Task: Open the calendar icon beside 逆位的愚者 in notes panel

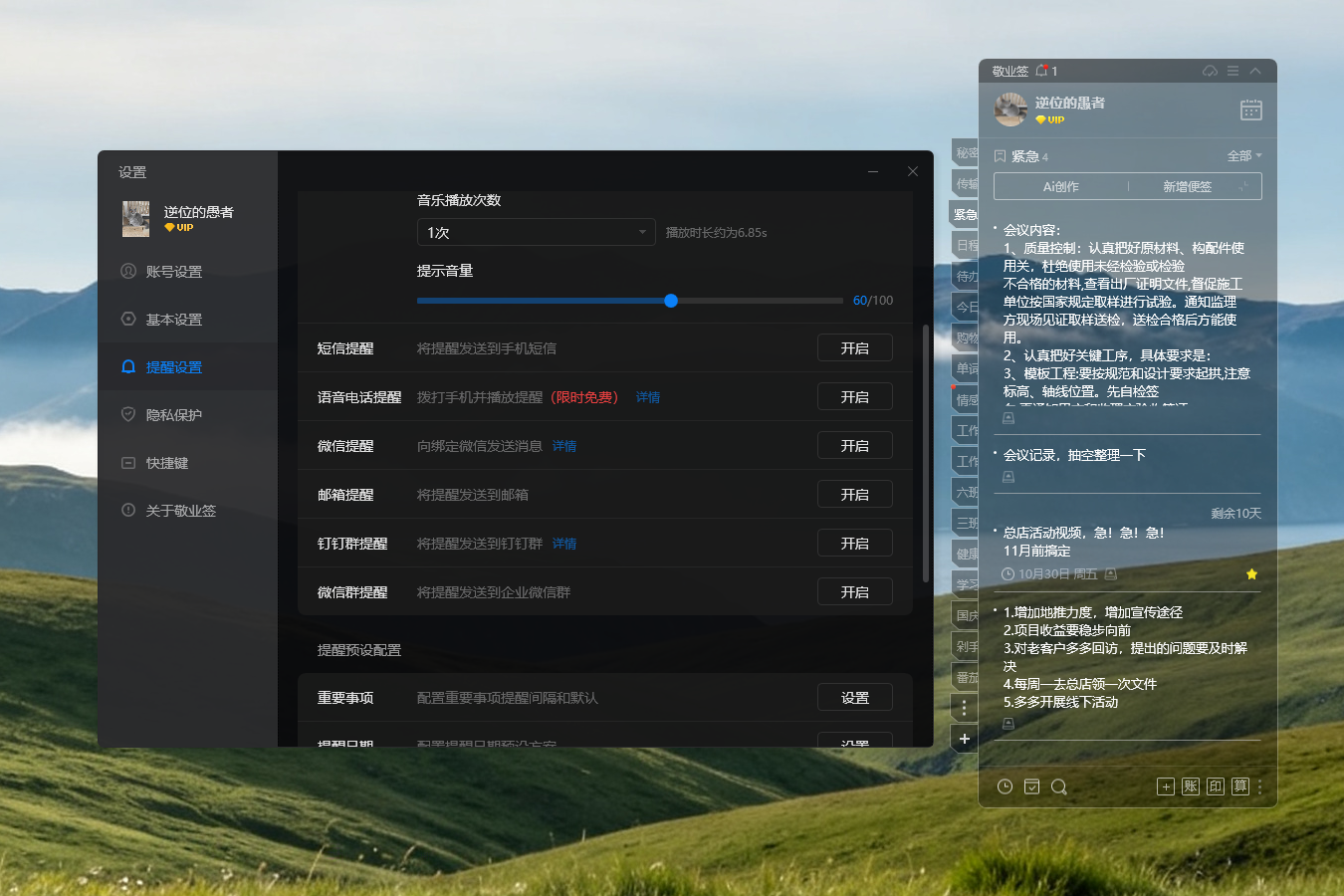Action: pyautogui.click(x=1251, y=110)
